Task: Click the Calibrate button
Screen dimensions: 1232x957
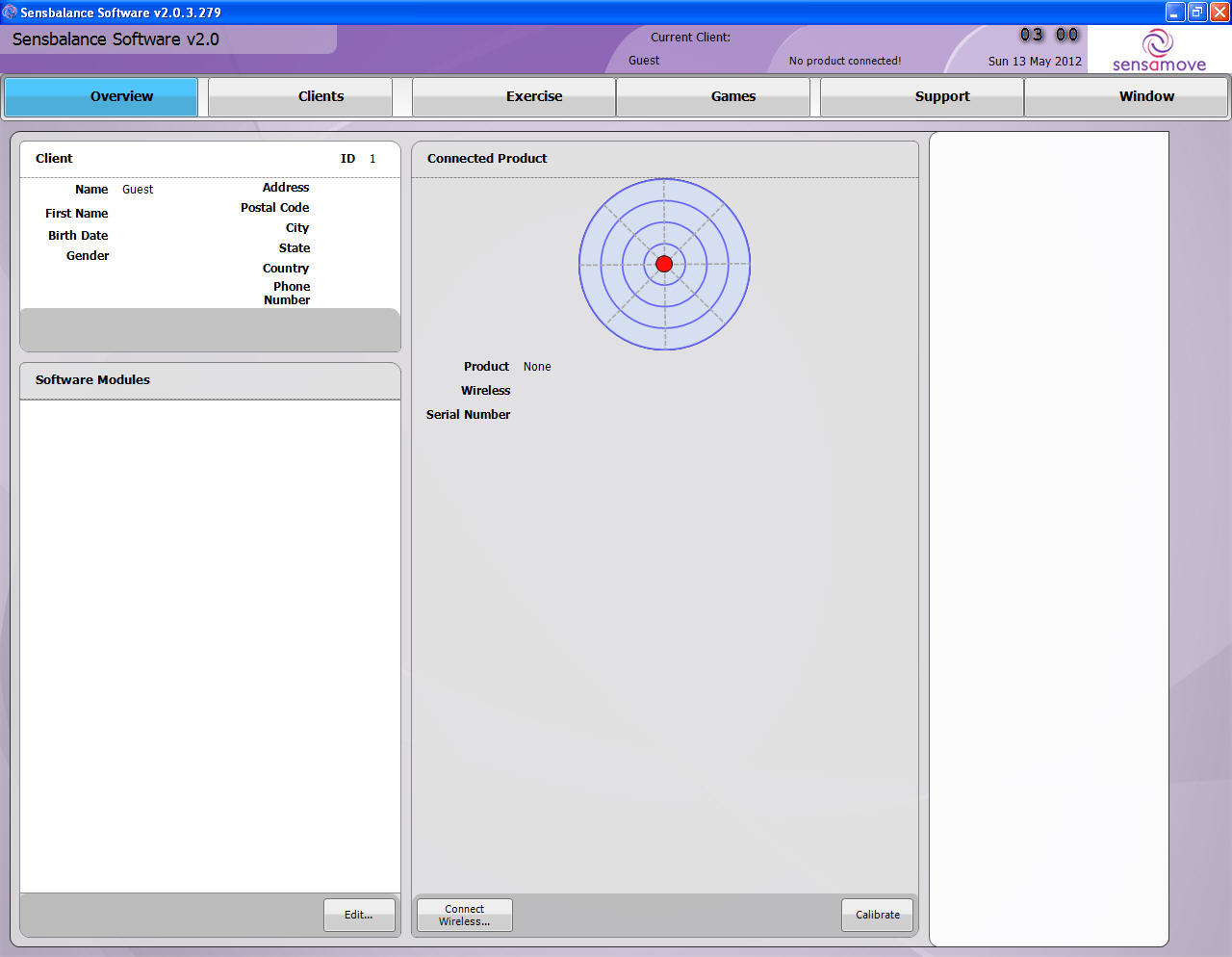Action: click(x=878, y=915)
